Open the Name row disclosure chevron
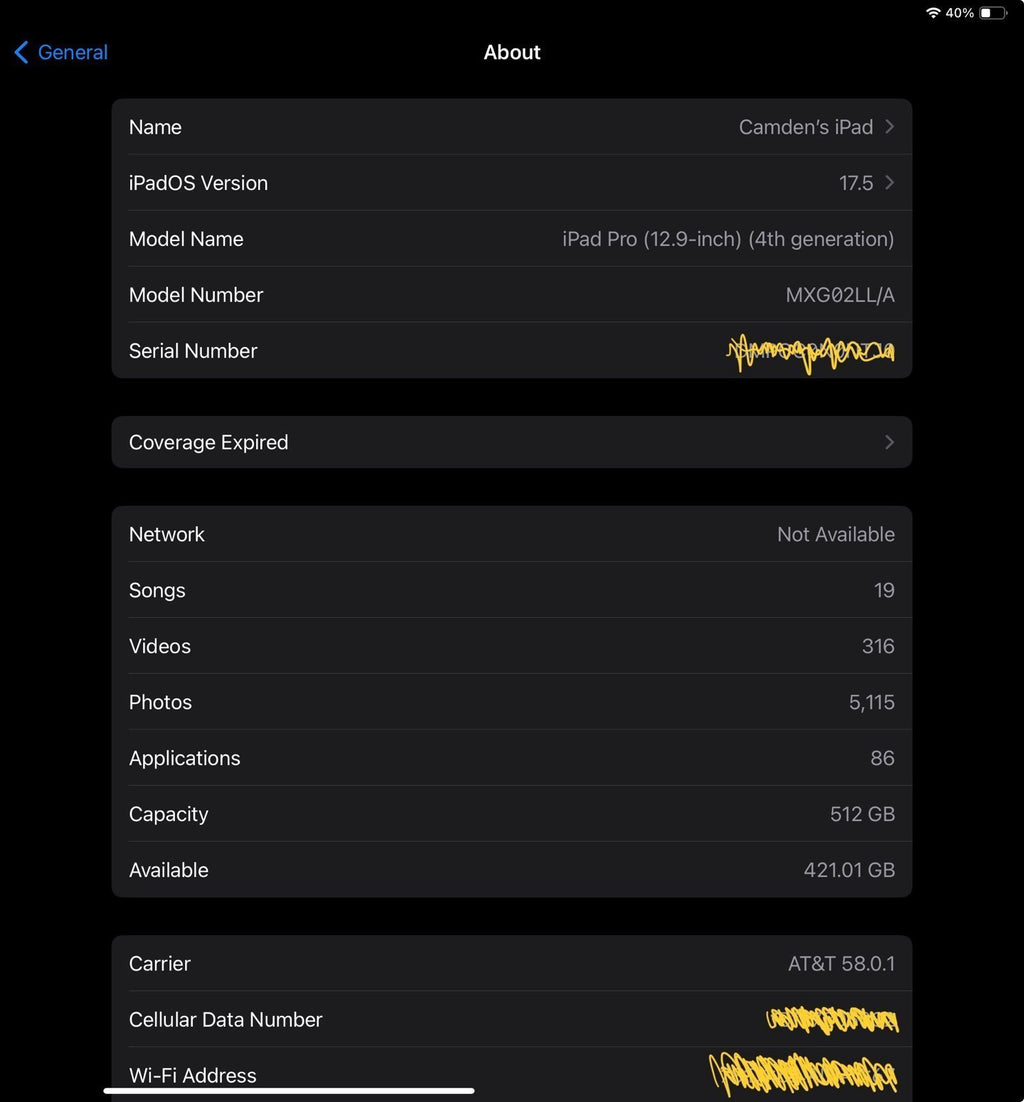This screenshot has height=1102, width=1024. pyautogui.click(x=888, y=127)
